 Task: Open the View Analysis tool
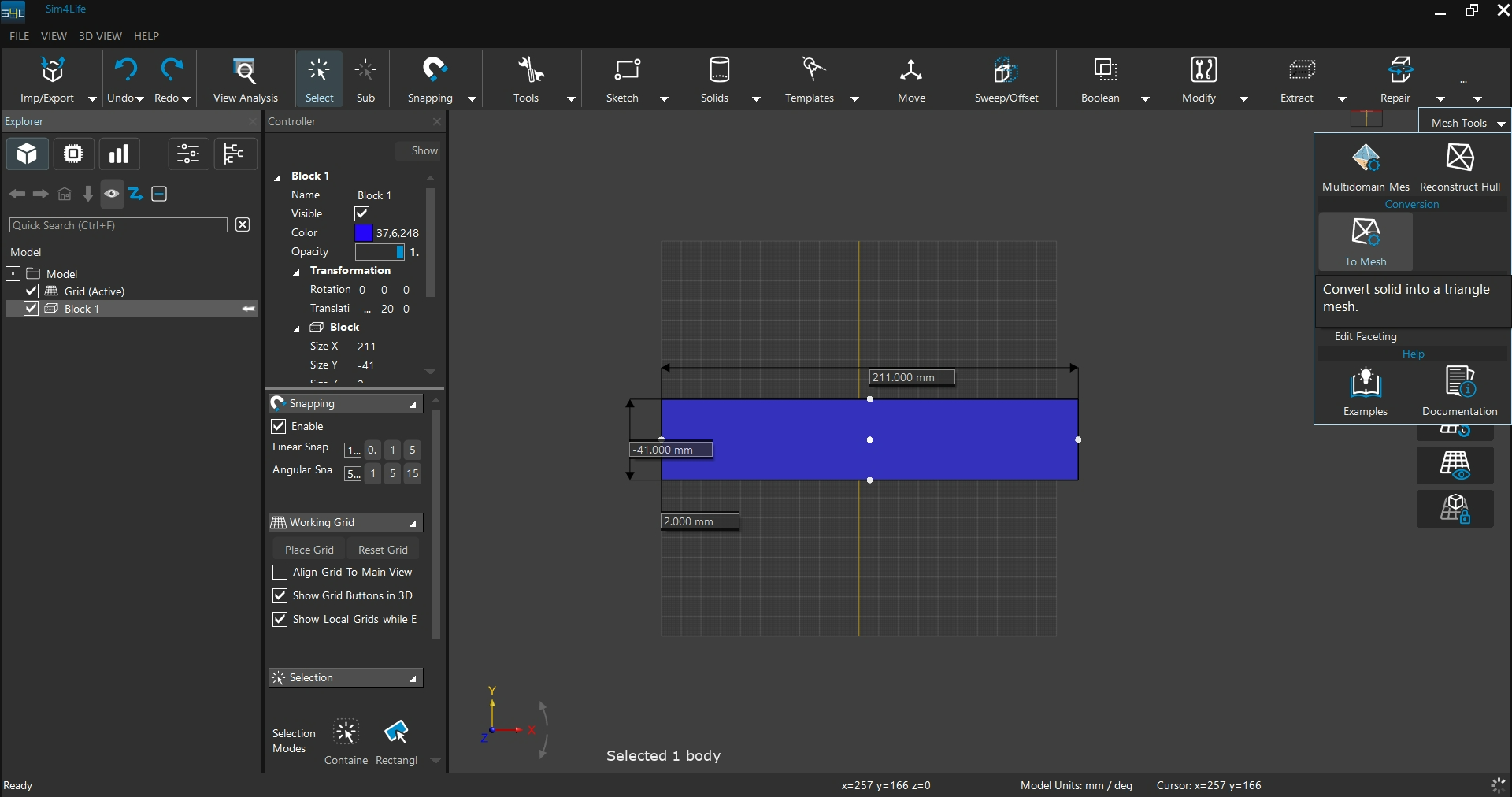click(x=245, y=72)
